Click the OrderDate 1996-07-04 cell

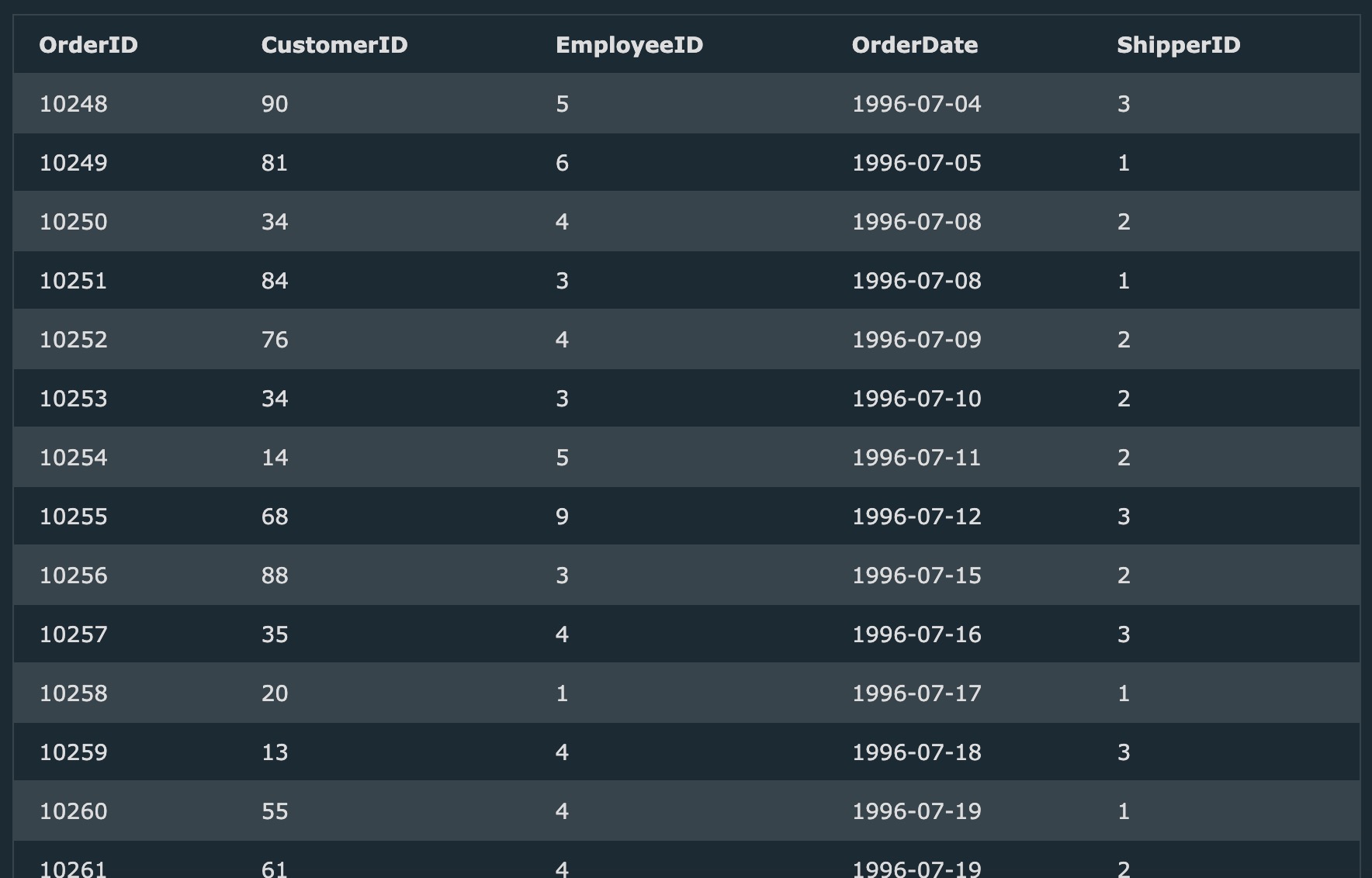click(916, 103)
